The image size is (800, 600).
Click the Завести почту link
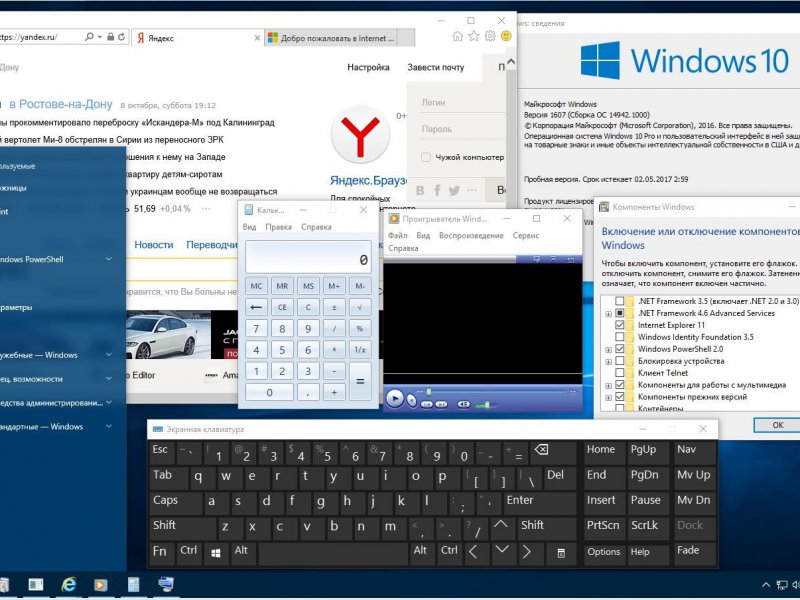coord(436,67)
